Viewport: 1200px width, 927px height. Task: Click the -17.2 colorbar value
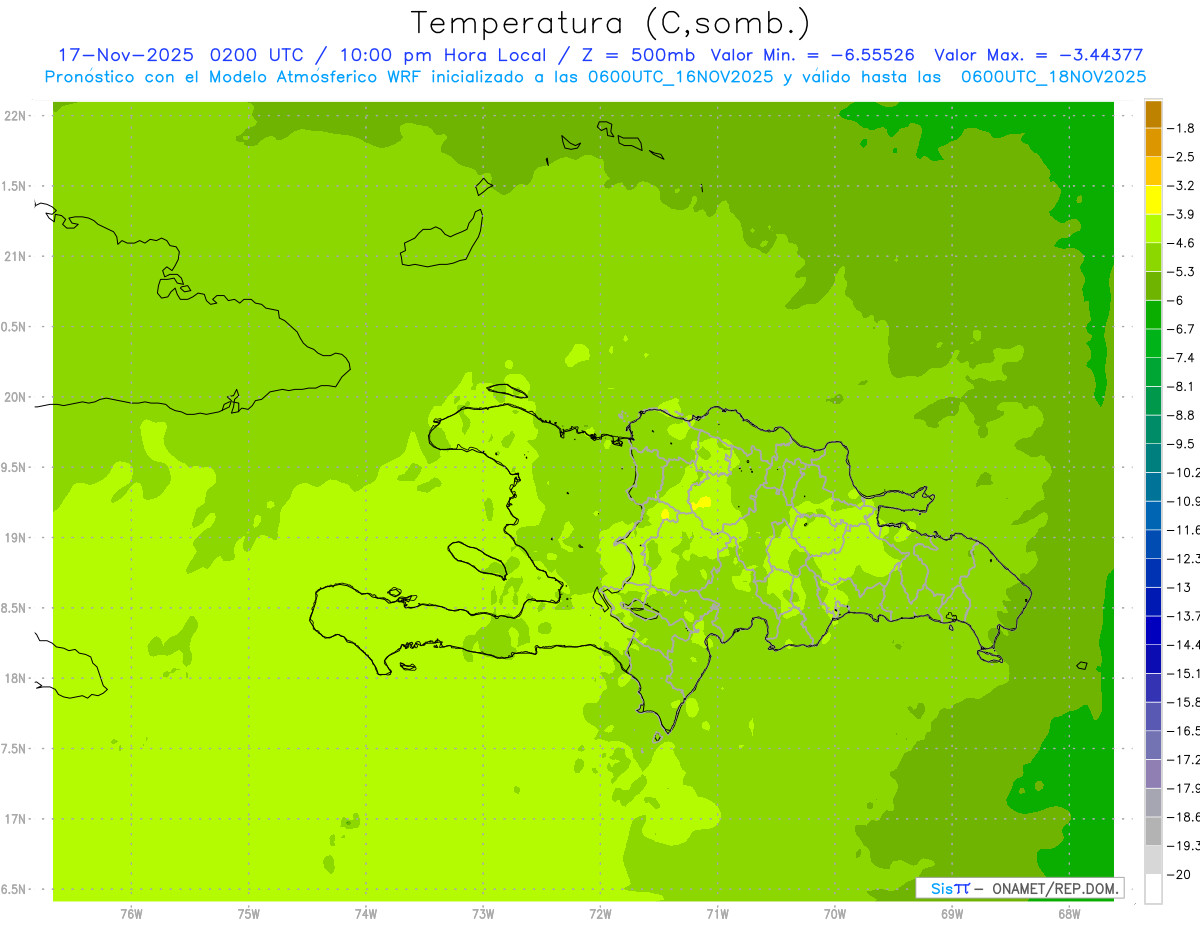pos(1184,759)
